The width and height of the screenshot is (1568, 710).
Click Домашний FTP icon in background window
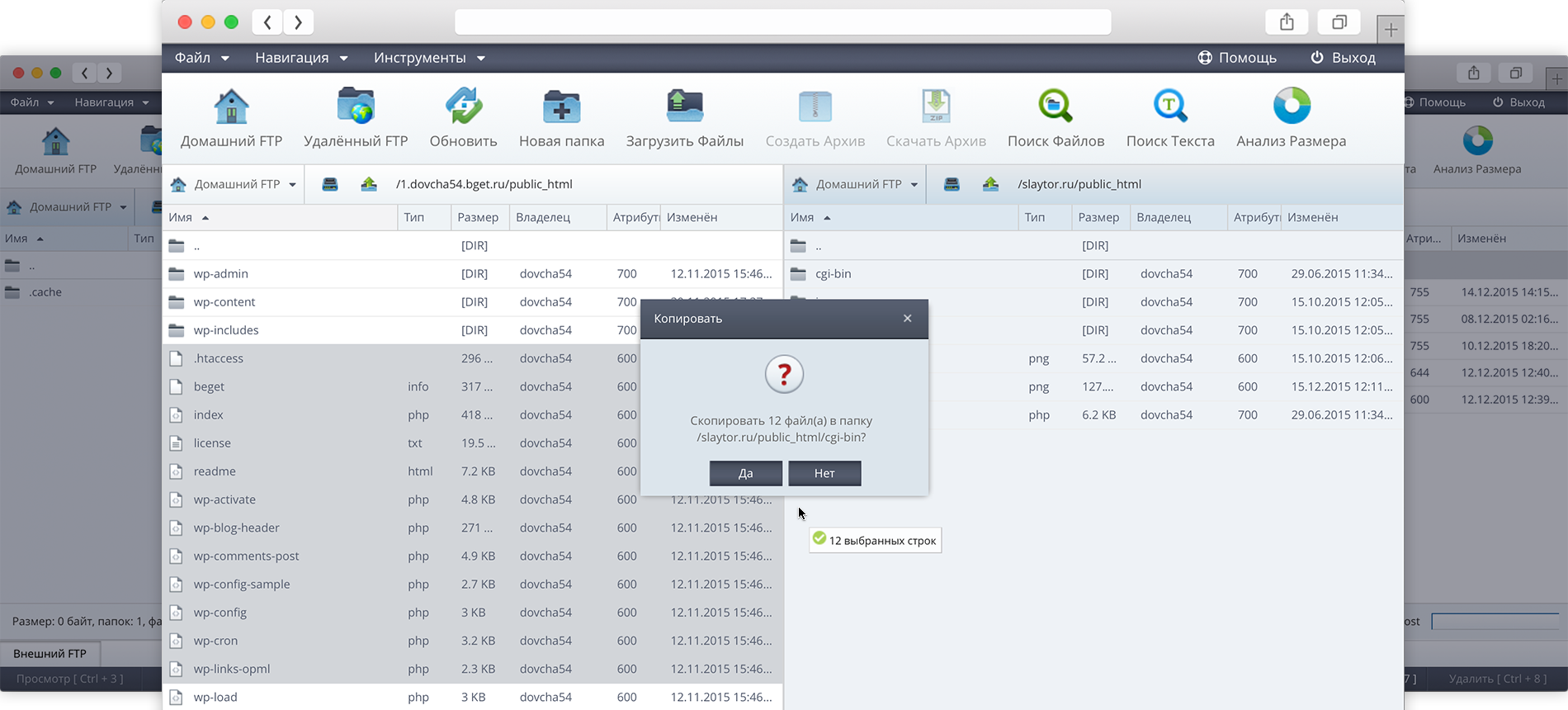tap(56, 141)
